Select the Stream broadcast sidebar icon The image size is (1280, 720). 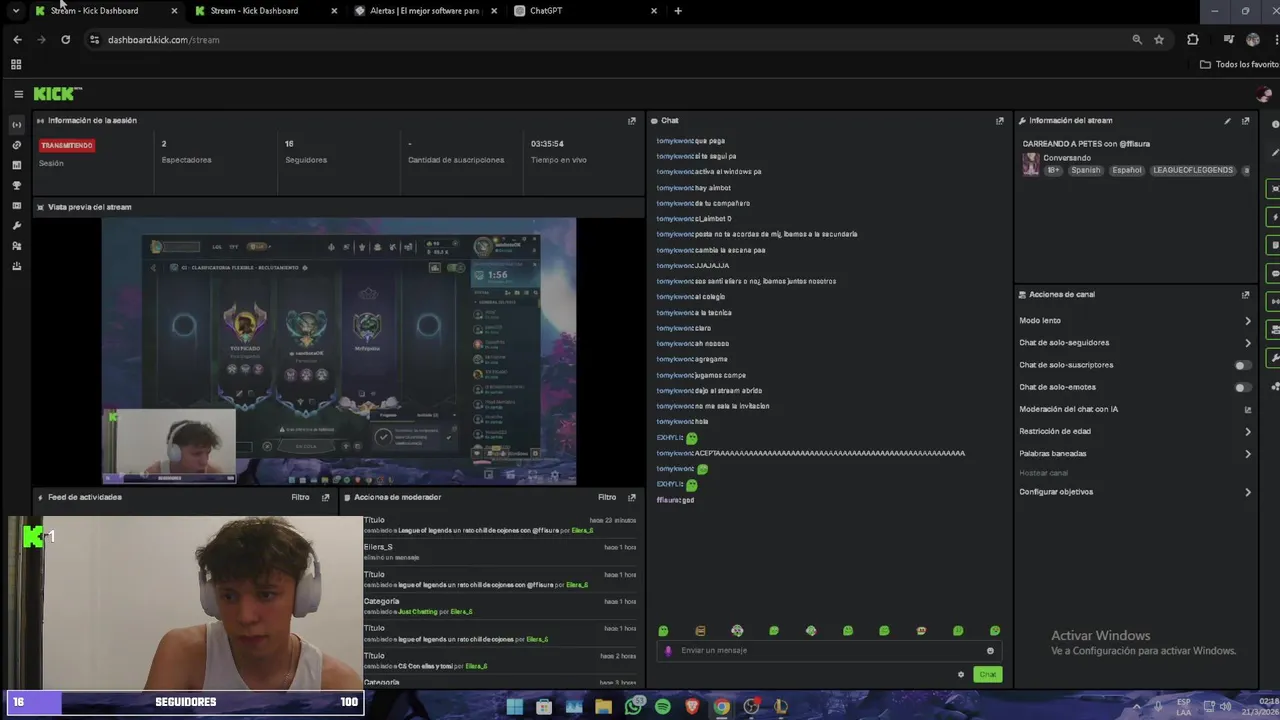[16, 125]
